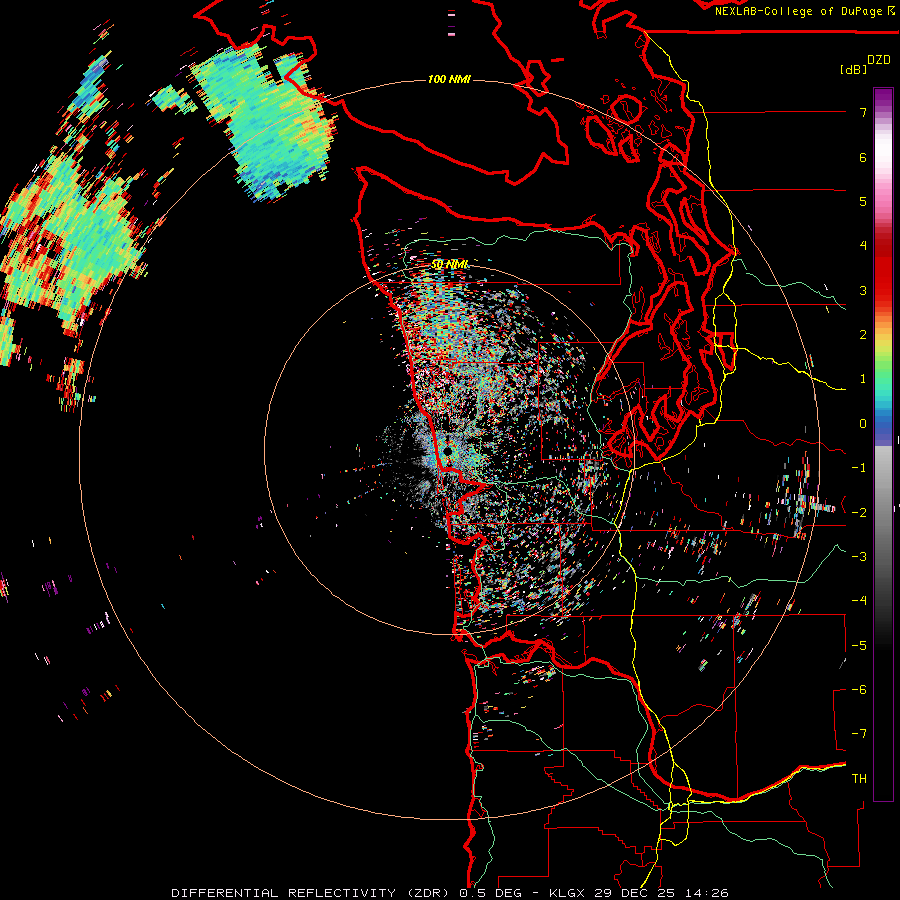Click the 14:26 timestamp in caption

point(709,893)
